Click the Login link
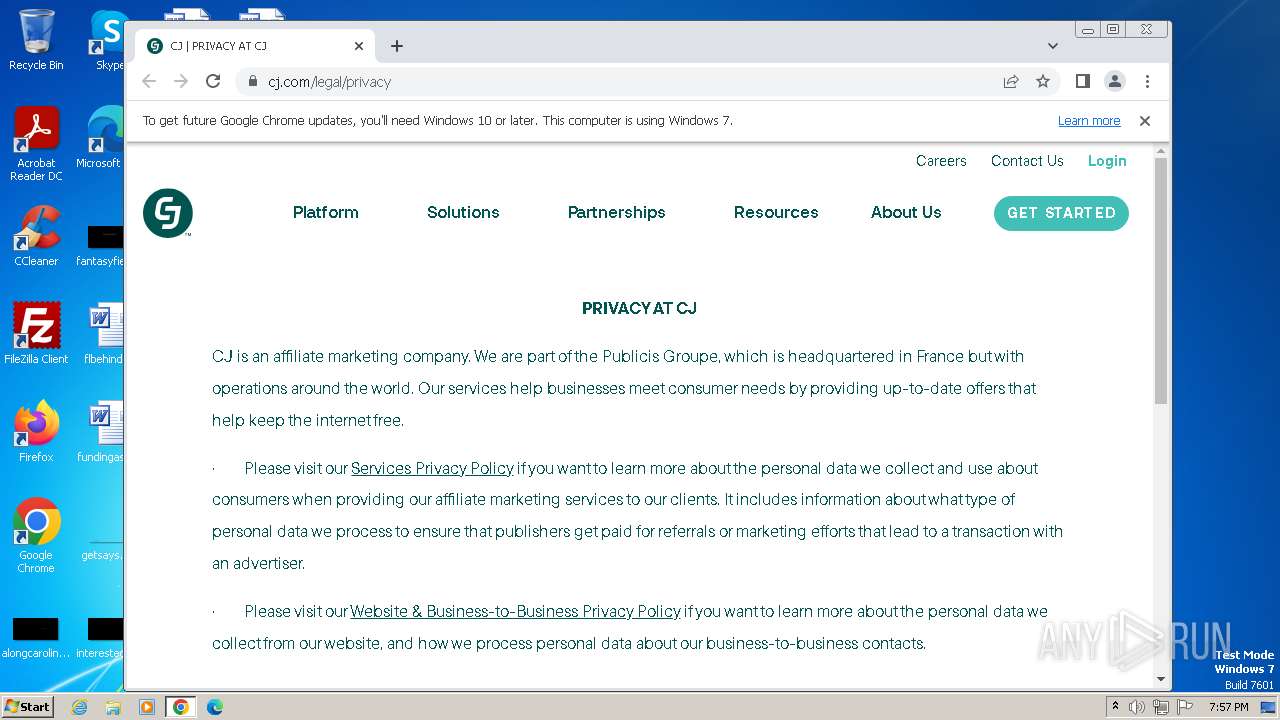 [x=1107, y=161]
